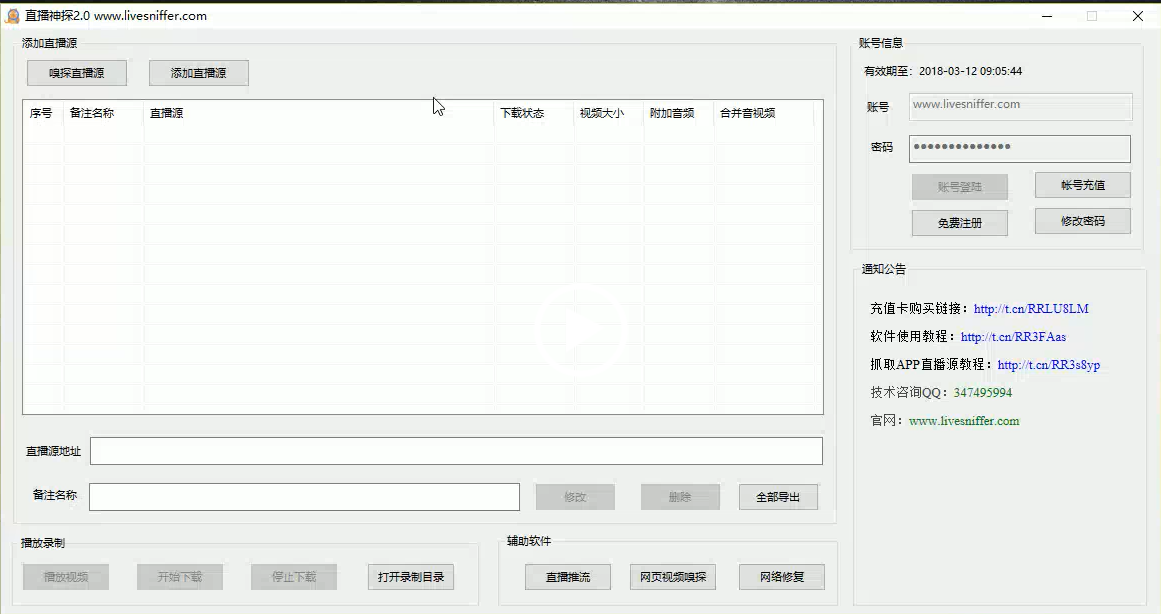Viewport: 1161px width, 614px height.
Task: Focus the 直播源地址 input field
Action: click(x=456, y=451)
